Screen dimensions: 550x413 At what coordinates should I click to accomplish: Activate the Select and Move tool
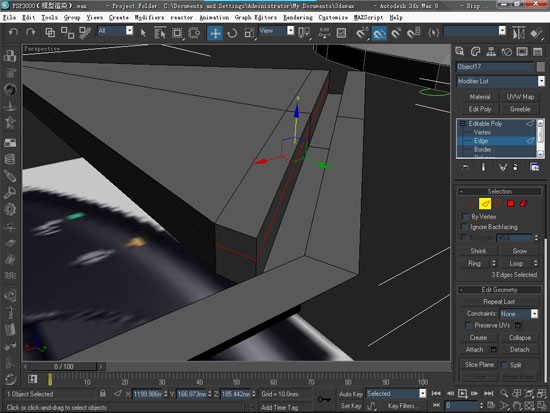point(215,33)
